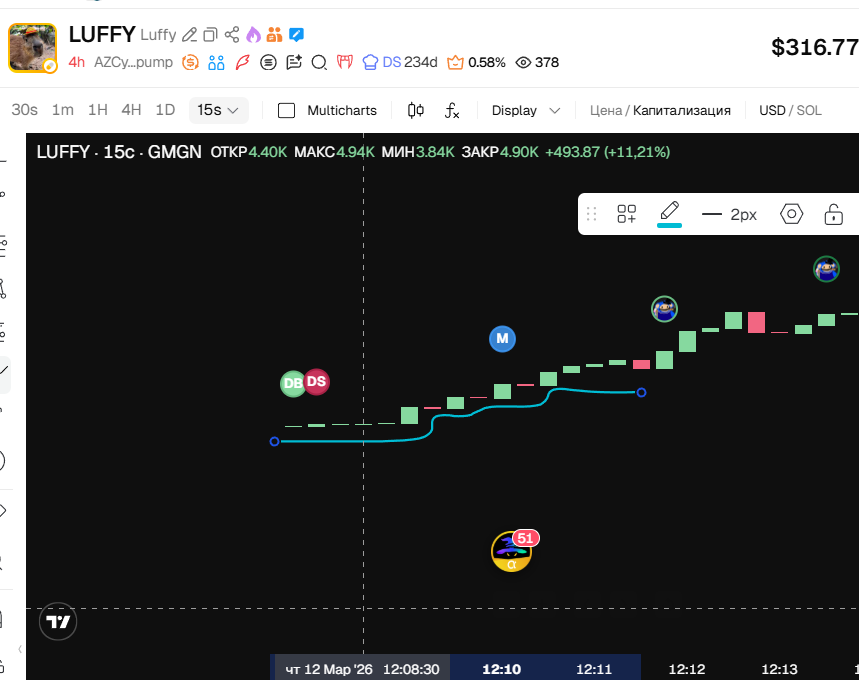Switch chart to Цена mode
859x680 pixels.
(606, 111)
